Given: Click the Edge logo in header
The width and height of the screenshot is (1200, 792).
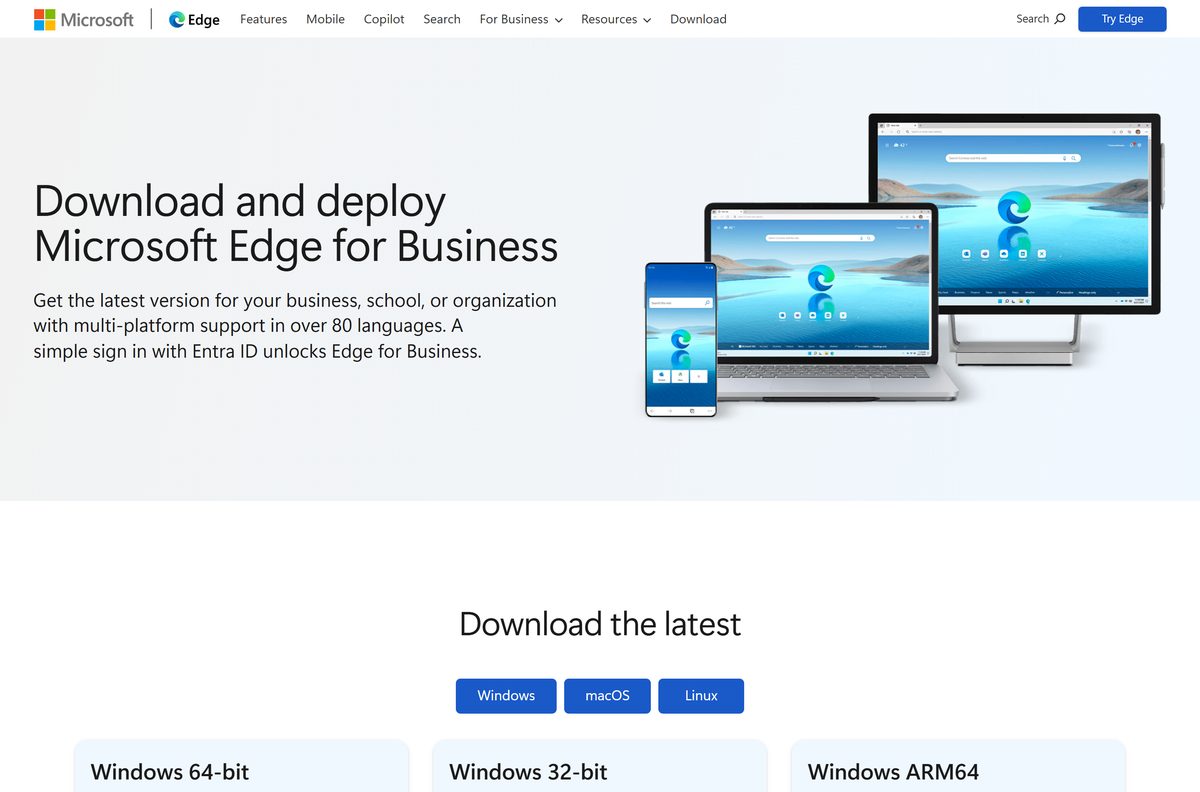Looking at the screenshot, I should (194, 19).
